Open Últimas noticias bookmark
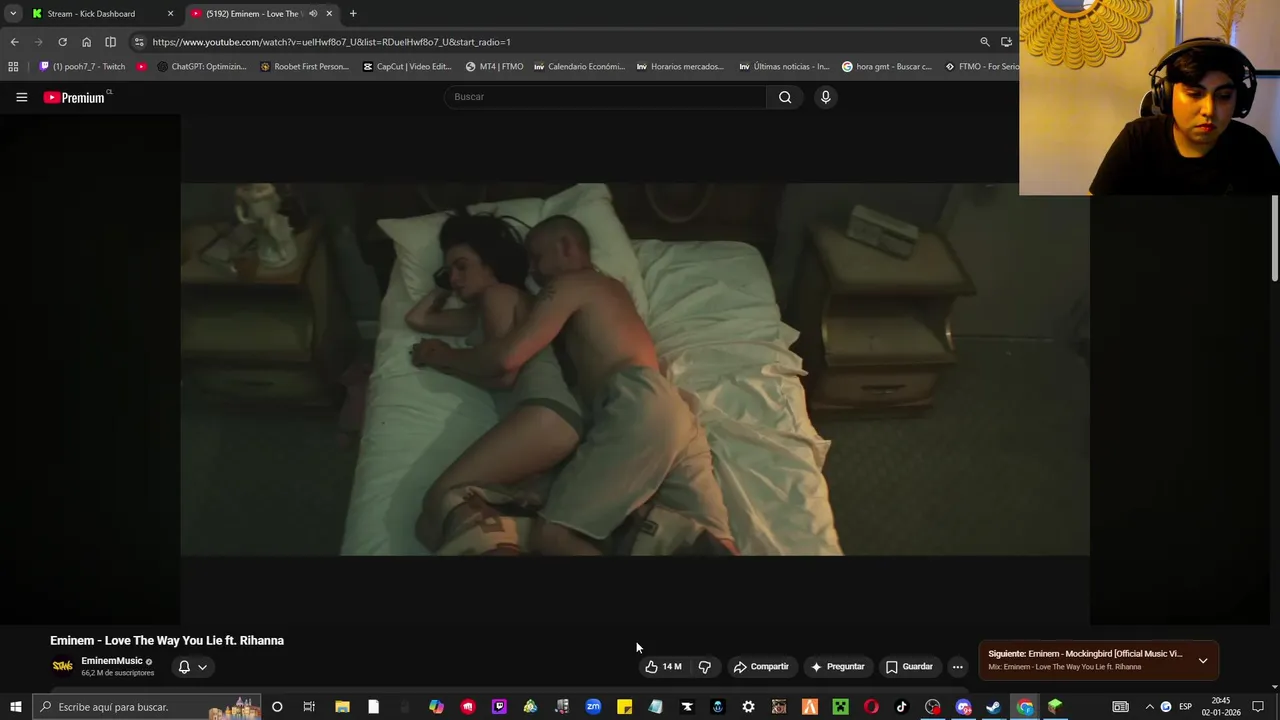 pyautogui.click(x=784, y=67)
